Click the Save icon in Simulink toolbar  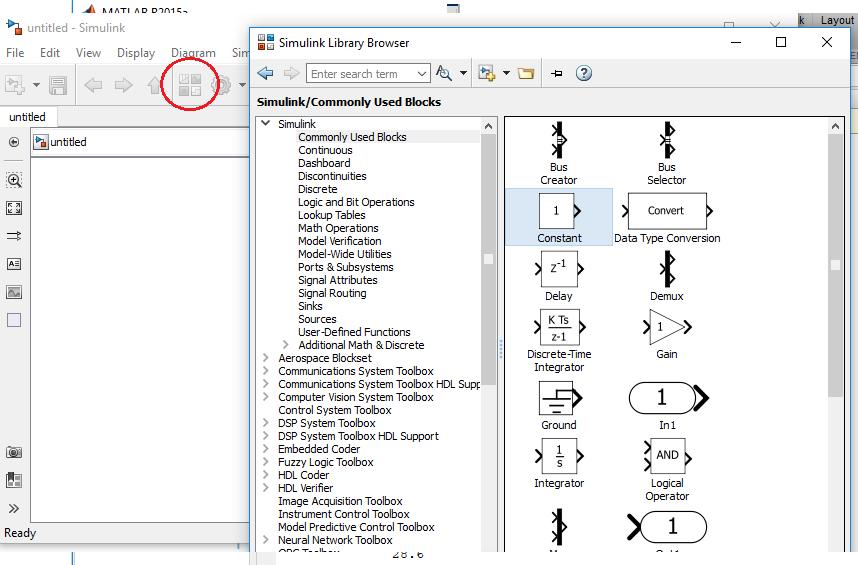(57, 85)
